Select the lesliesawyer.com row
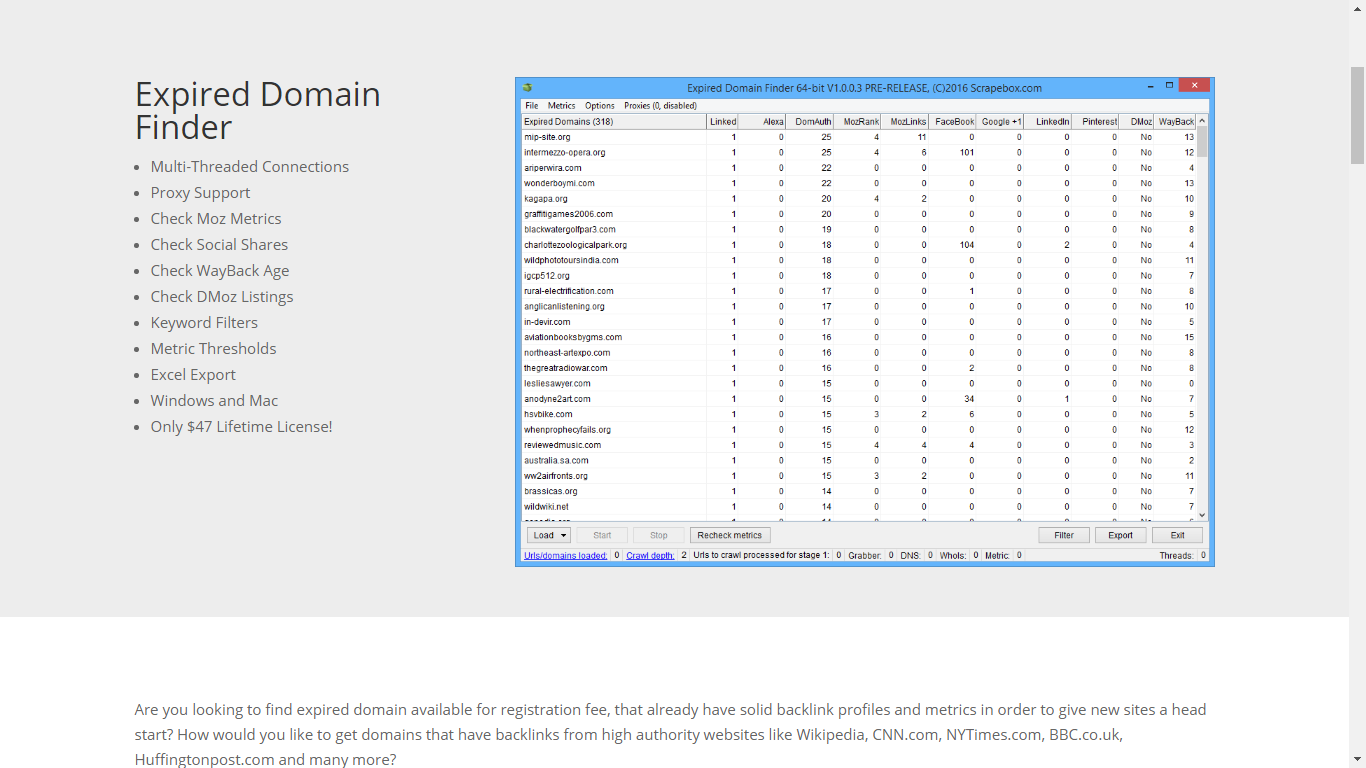1366x768 pixels. click(859, 383)
